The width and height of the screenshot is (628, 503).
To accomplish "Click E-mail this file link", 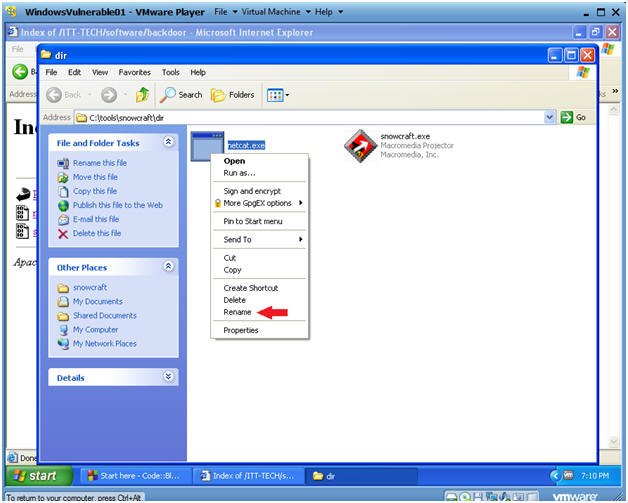I will 96,219.
